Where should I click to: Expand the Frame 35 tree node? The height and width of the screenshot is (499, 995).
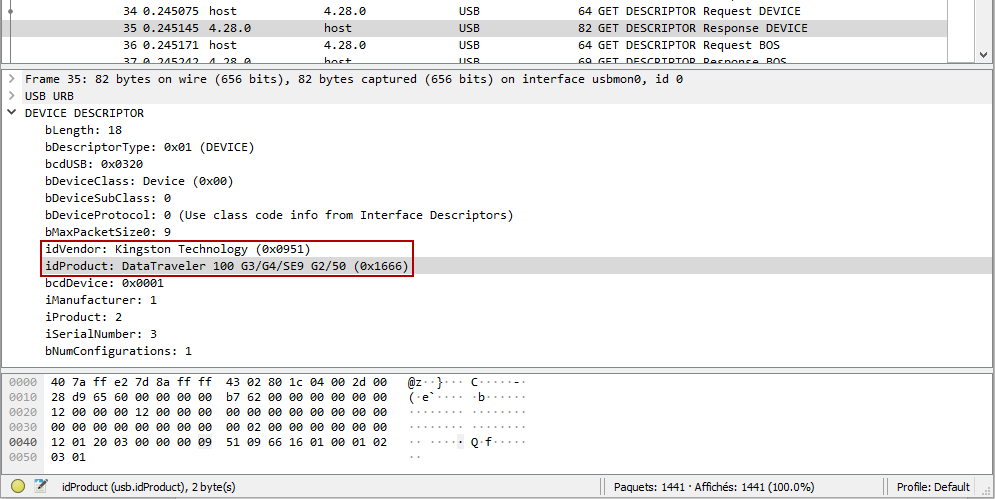click(x=12, y=79)
